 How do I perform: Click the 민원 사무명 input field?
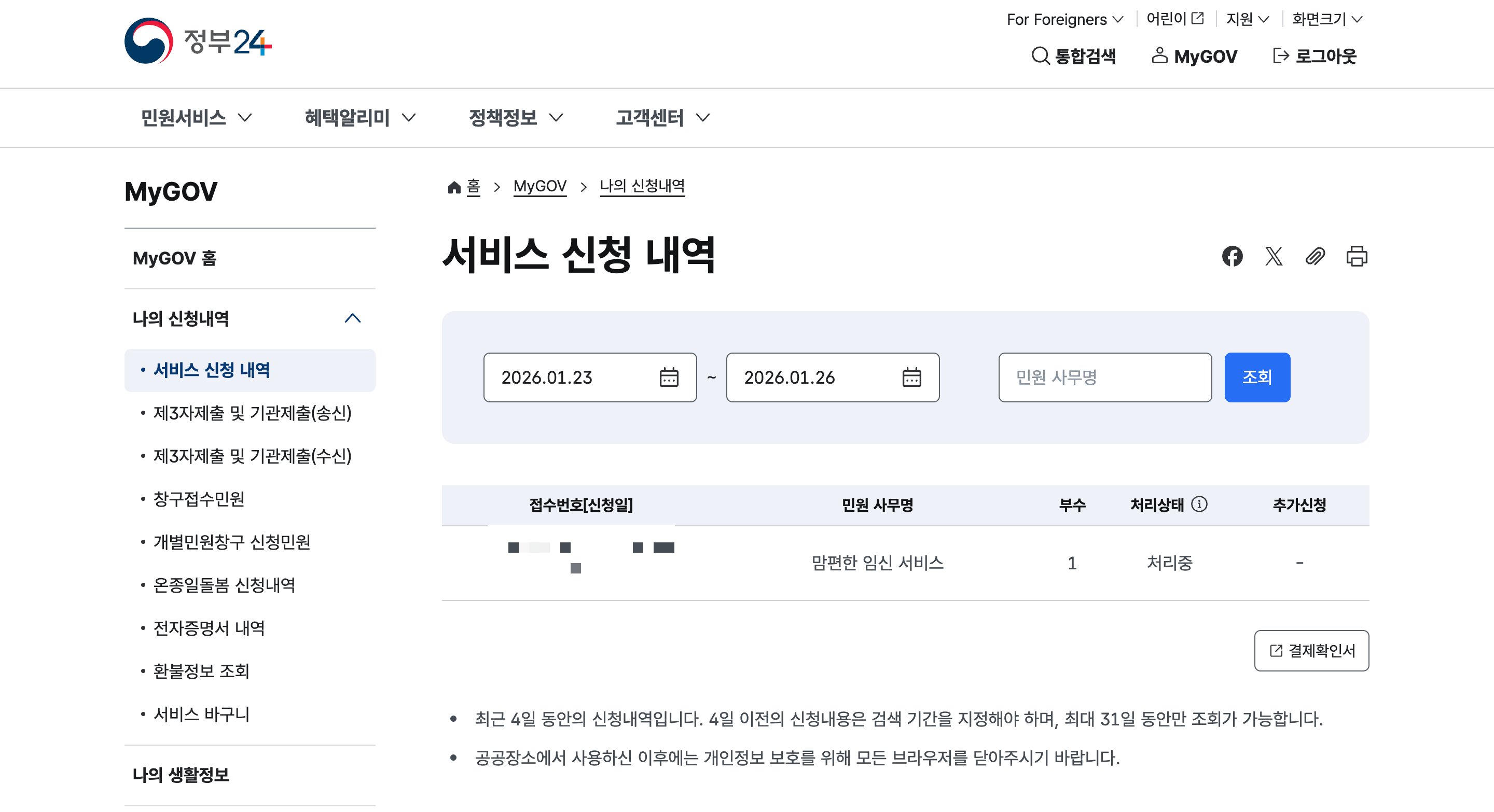point(1104,377)
